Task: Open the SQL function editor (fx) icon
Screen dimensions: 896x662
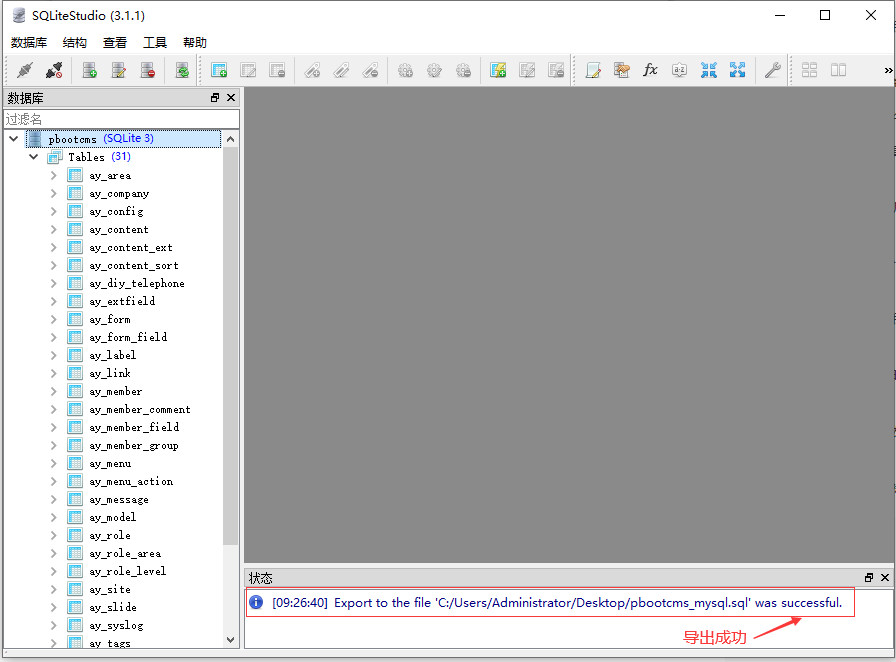Action: click(650, 70)
